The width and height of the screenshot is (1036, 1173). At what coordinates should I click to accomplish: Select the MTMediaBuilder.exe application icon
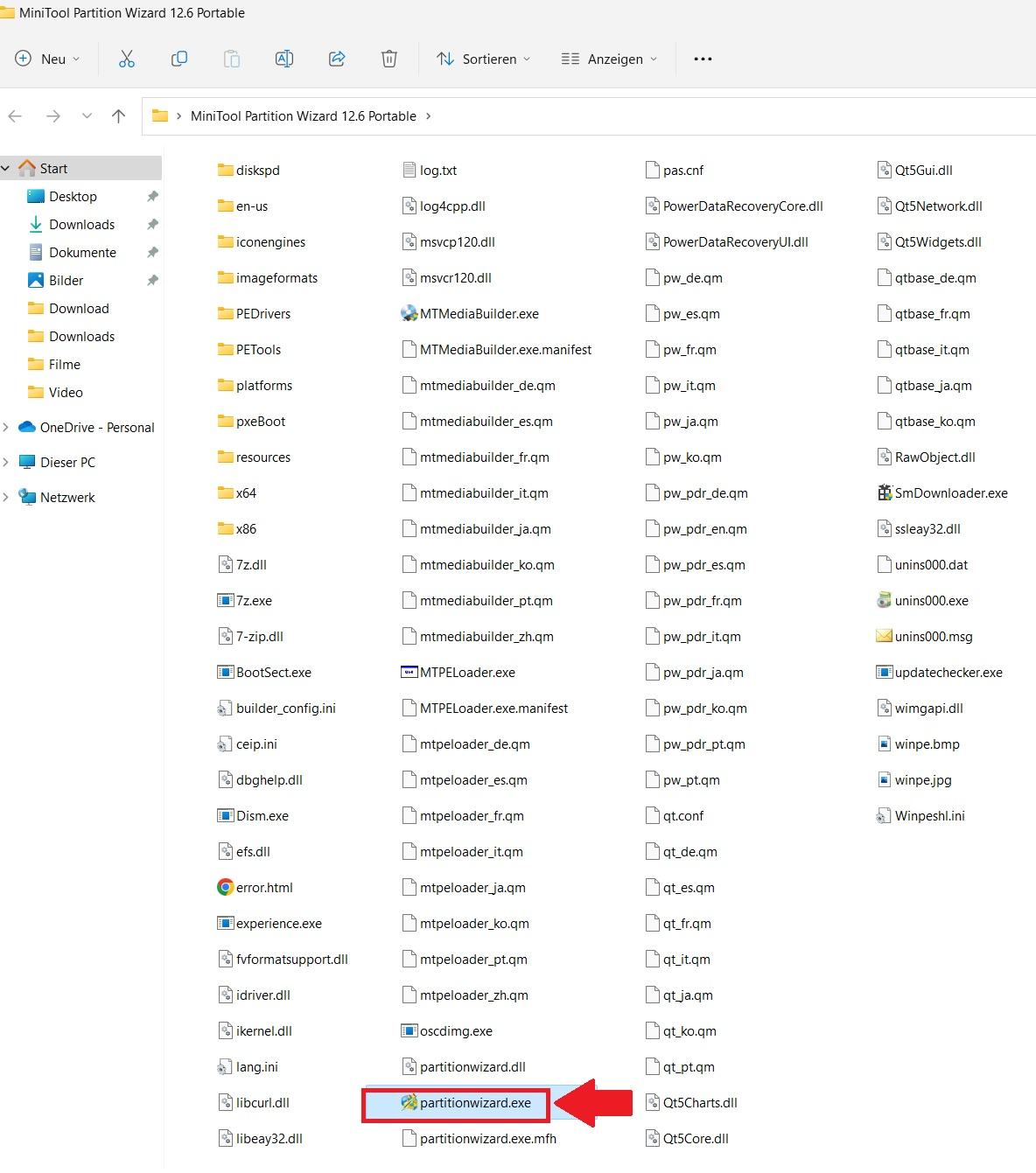(x=409, y=313)
